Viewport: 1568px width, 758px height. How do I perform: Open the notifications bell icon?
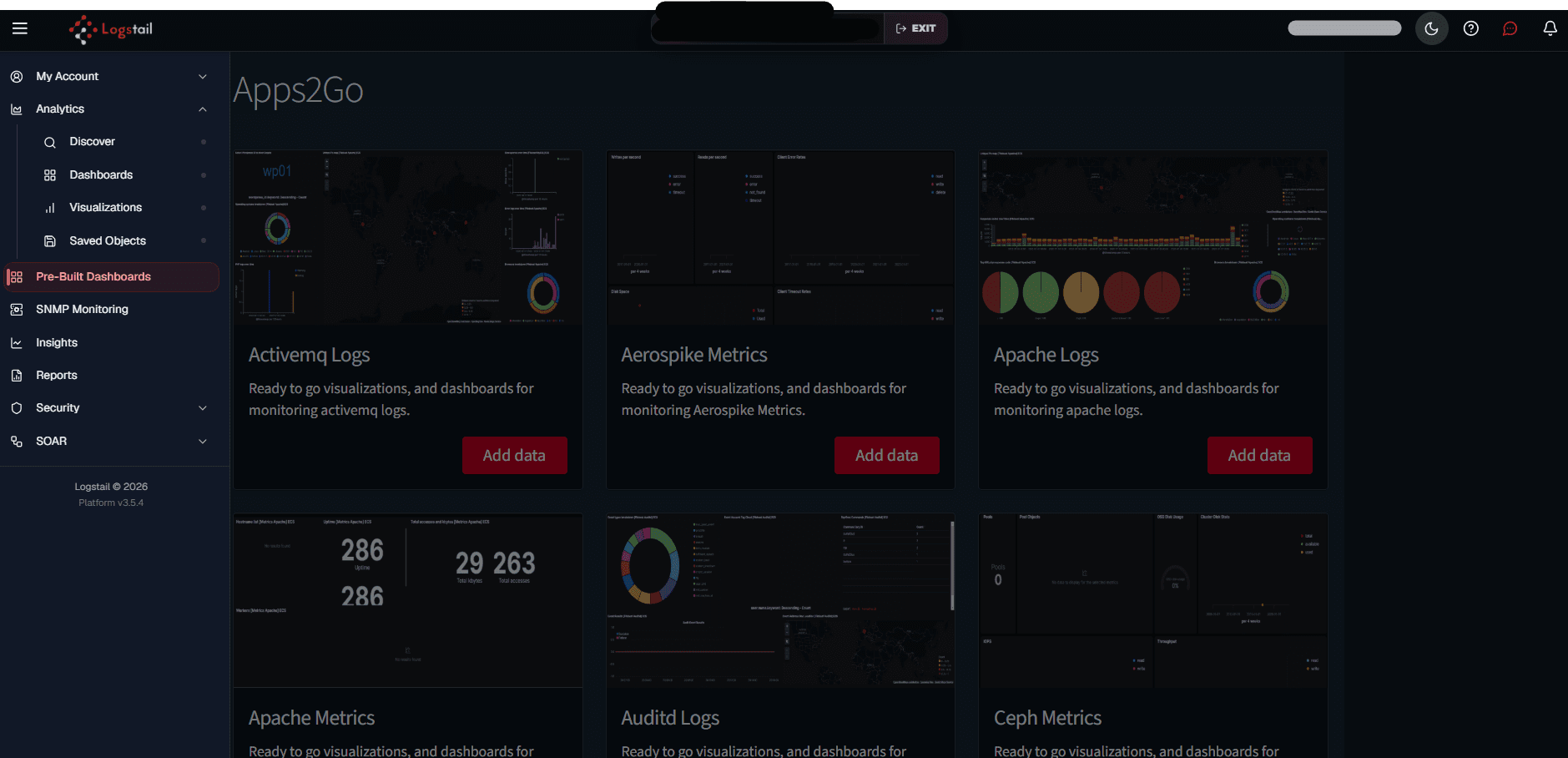(x=1550, y=28)
